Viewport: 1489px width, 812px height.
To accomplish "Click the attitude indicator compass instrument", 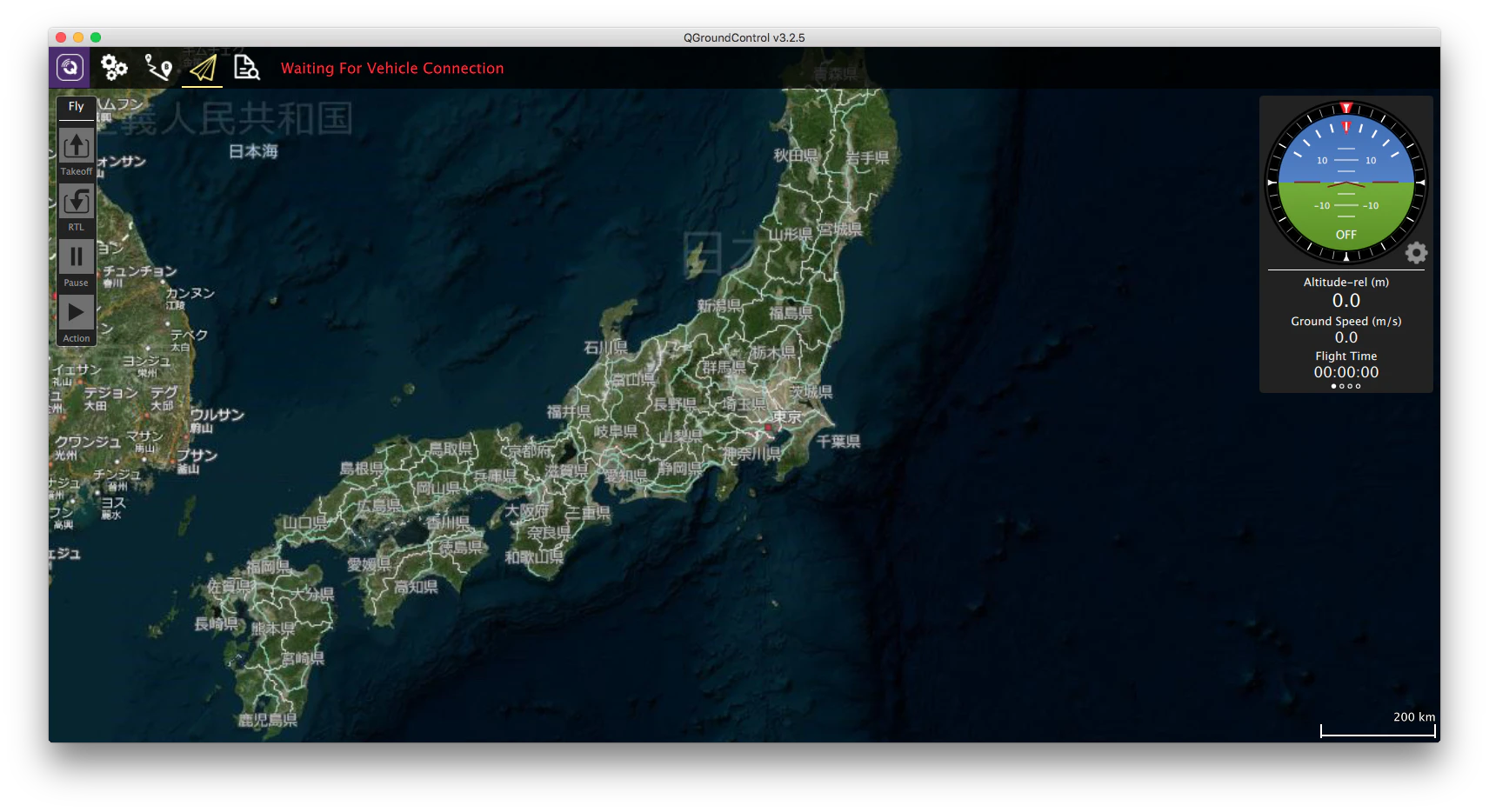I will point(1346,183).
